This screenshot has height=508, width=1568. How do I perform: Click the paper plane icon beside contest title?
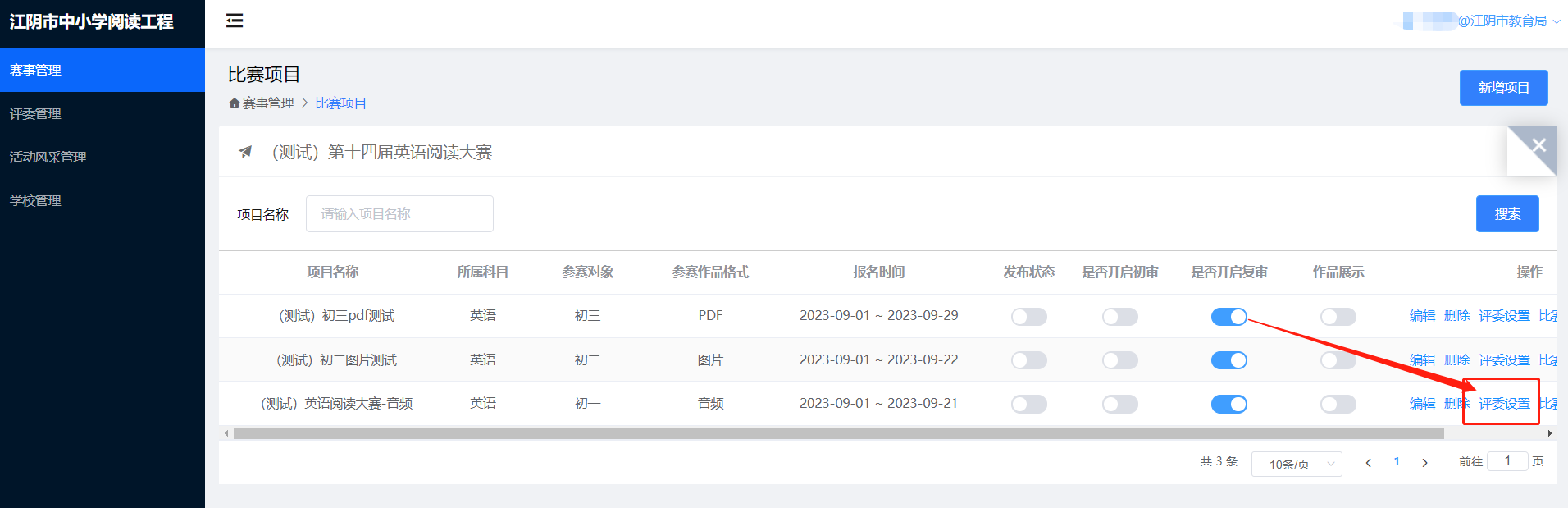pos(245,152)
